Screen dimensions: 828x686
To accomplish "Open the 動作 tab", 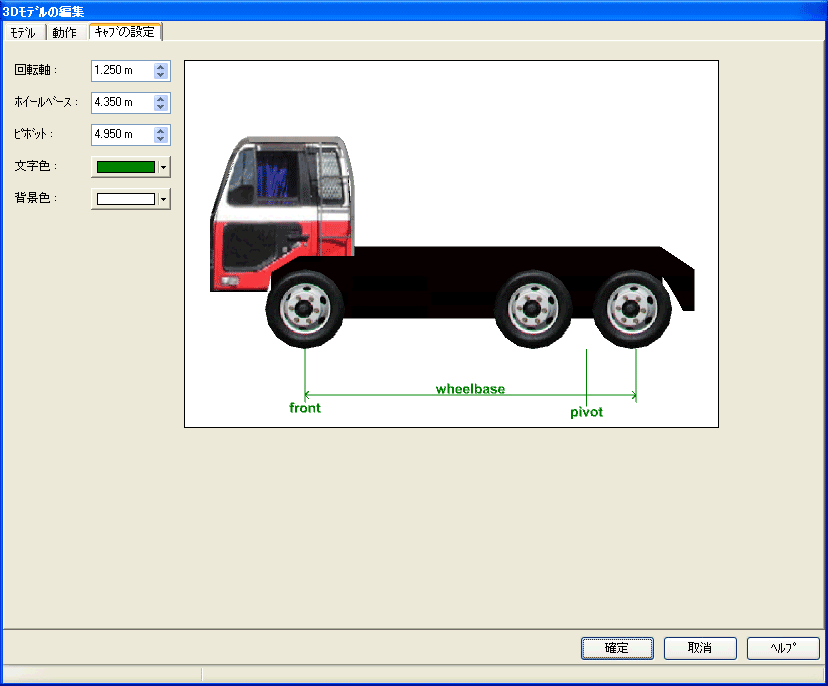I will pyautogui.click(x=64, y=33).
